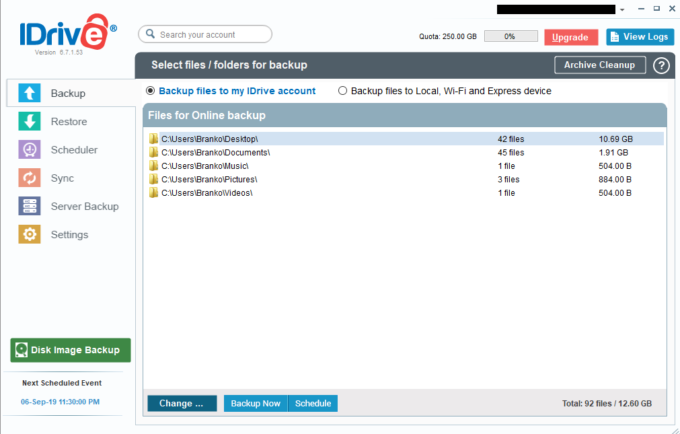Select the C:\Users\Branko\Videos\ row

coord(406,193)
